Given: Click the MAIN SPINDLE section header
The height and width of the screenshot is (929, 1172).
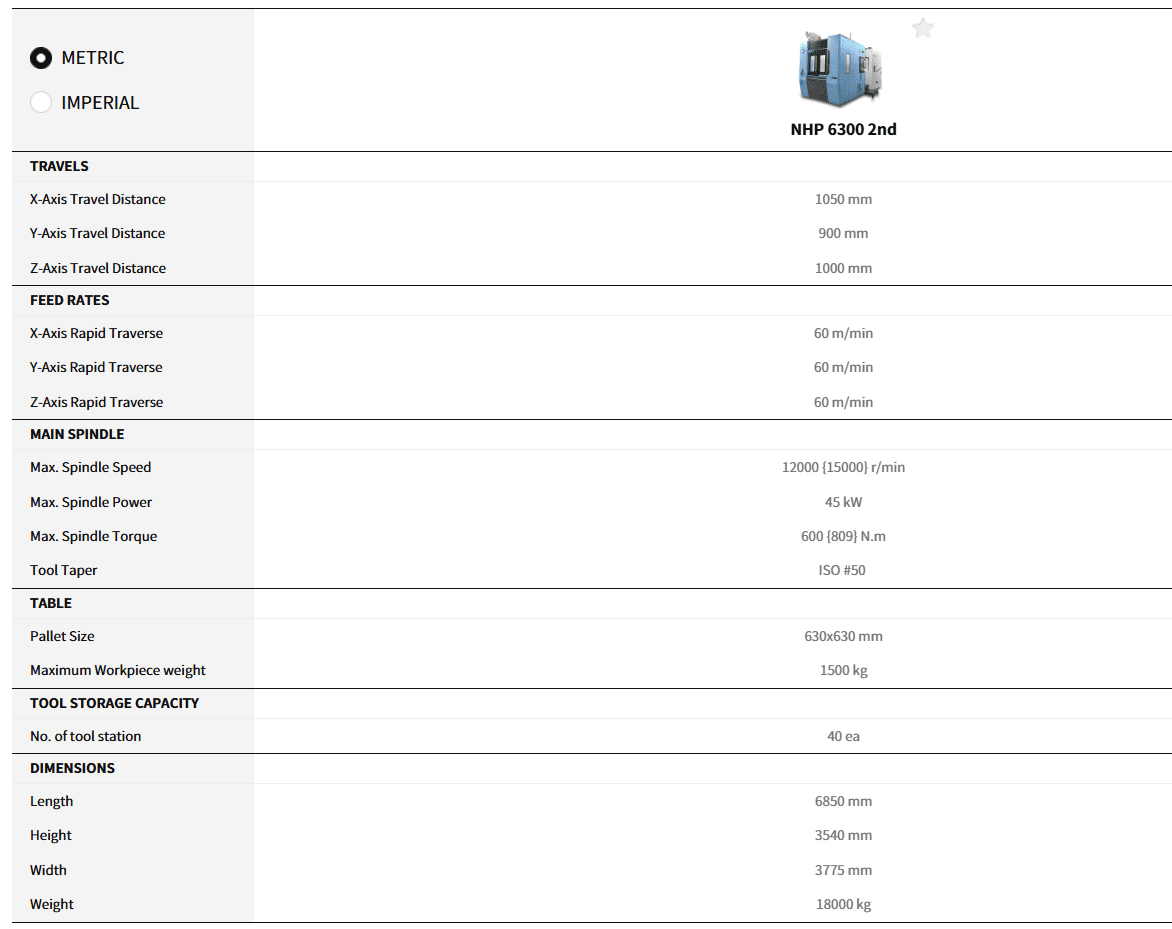Looking at the screenshot, I should 77,434.
